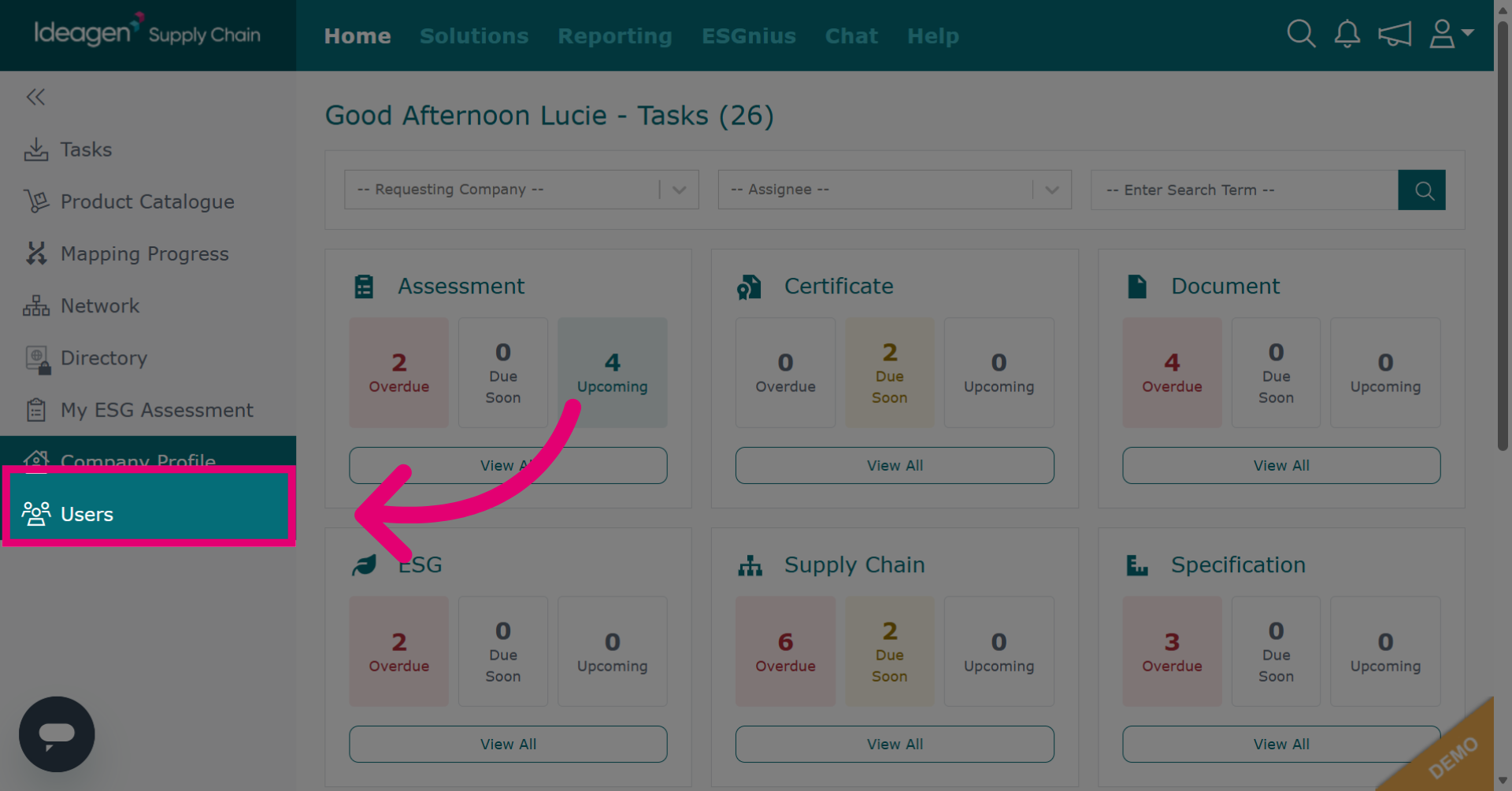Image resolution: width=1512 pixels, height=791 pixels.
Task: Click the Users people icon
Action: coord(36,514)
